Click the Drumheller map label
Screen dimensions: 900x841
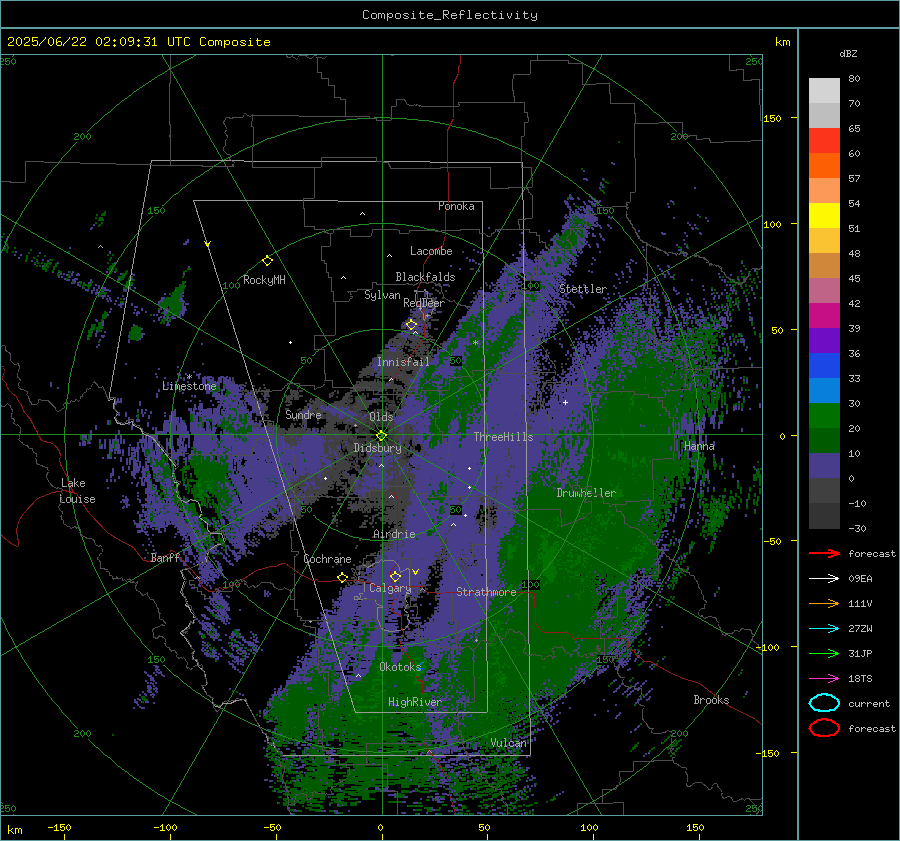click(586, 493)
